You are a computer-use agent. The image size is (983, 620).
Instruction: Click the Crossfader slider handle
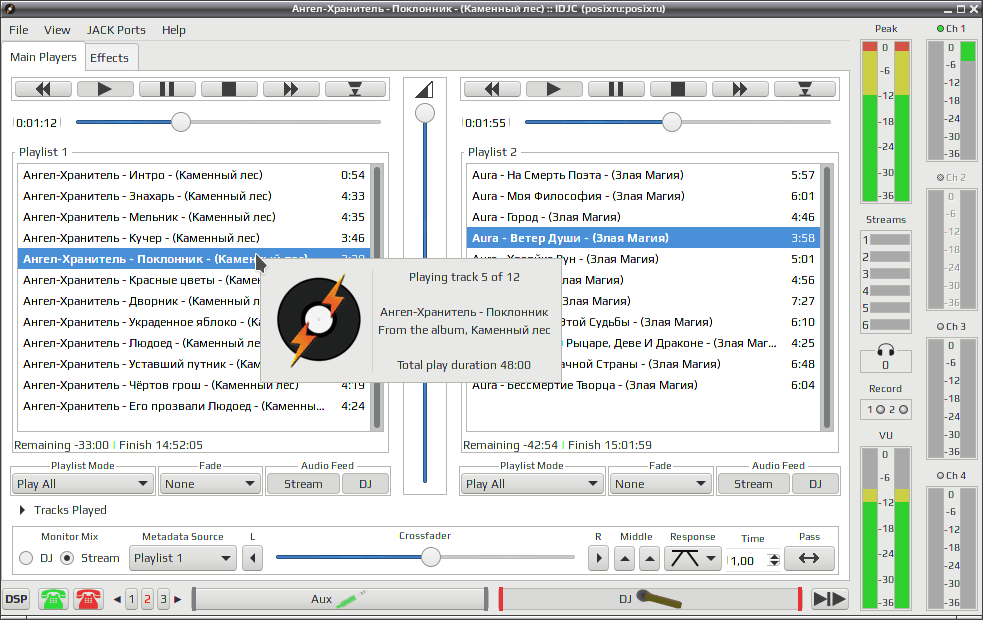(431, 557)
